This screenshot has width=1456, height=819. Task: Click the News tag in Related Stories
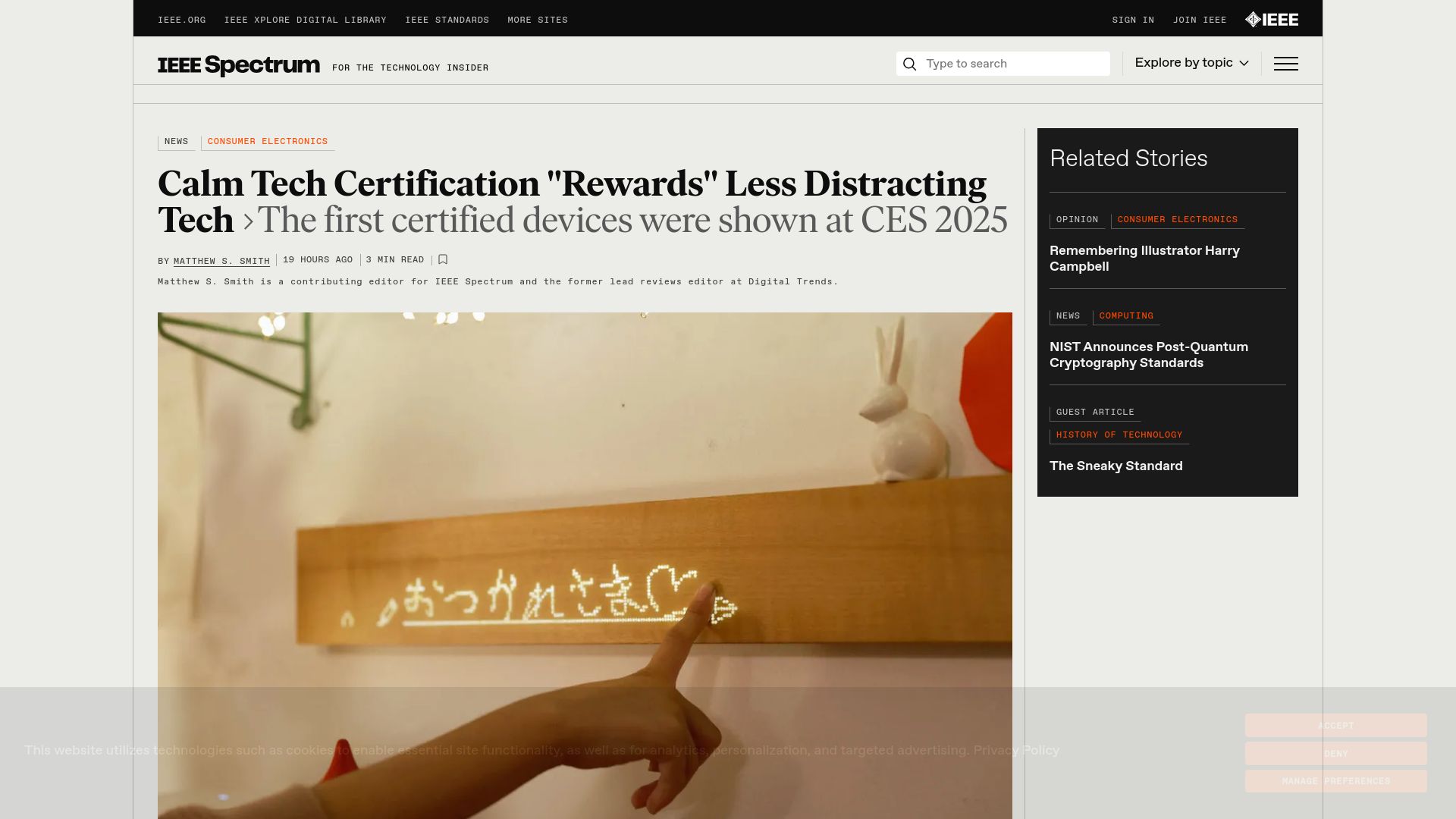tap(1068, 316)
